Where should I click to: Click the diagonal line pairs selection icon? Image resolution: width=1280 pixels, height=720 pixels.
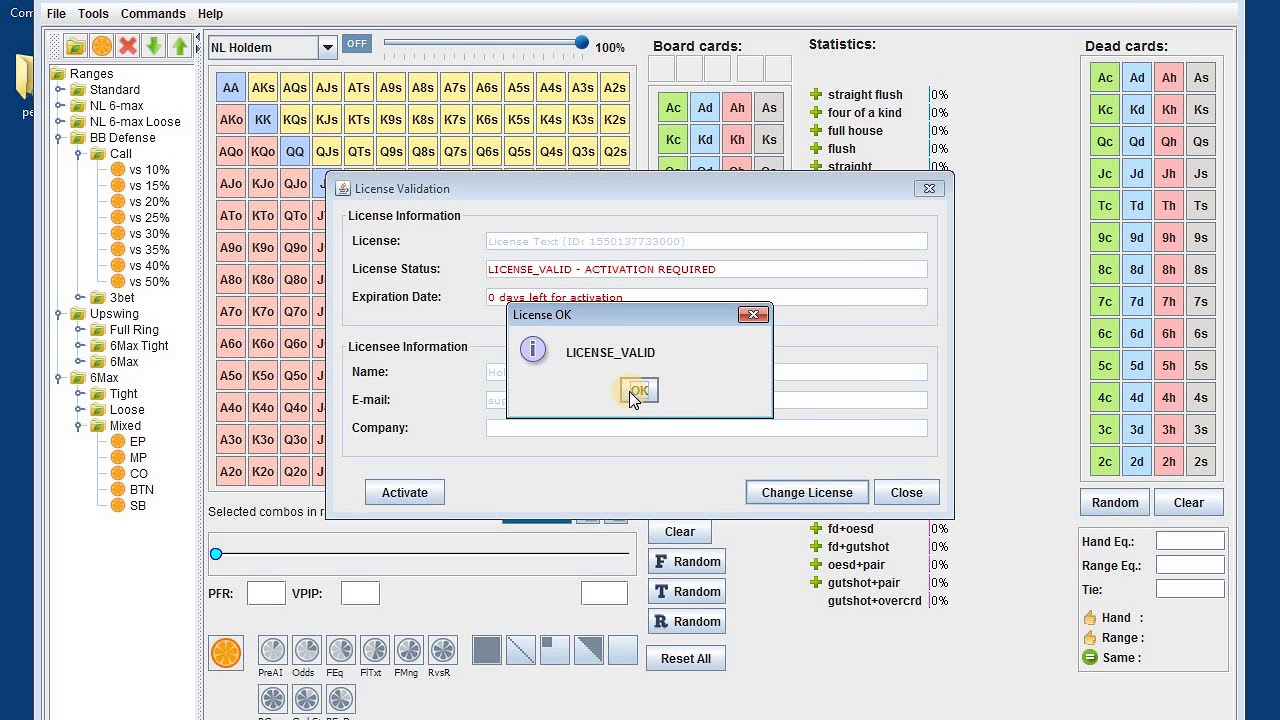pos(521,650)
